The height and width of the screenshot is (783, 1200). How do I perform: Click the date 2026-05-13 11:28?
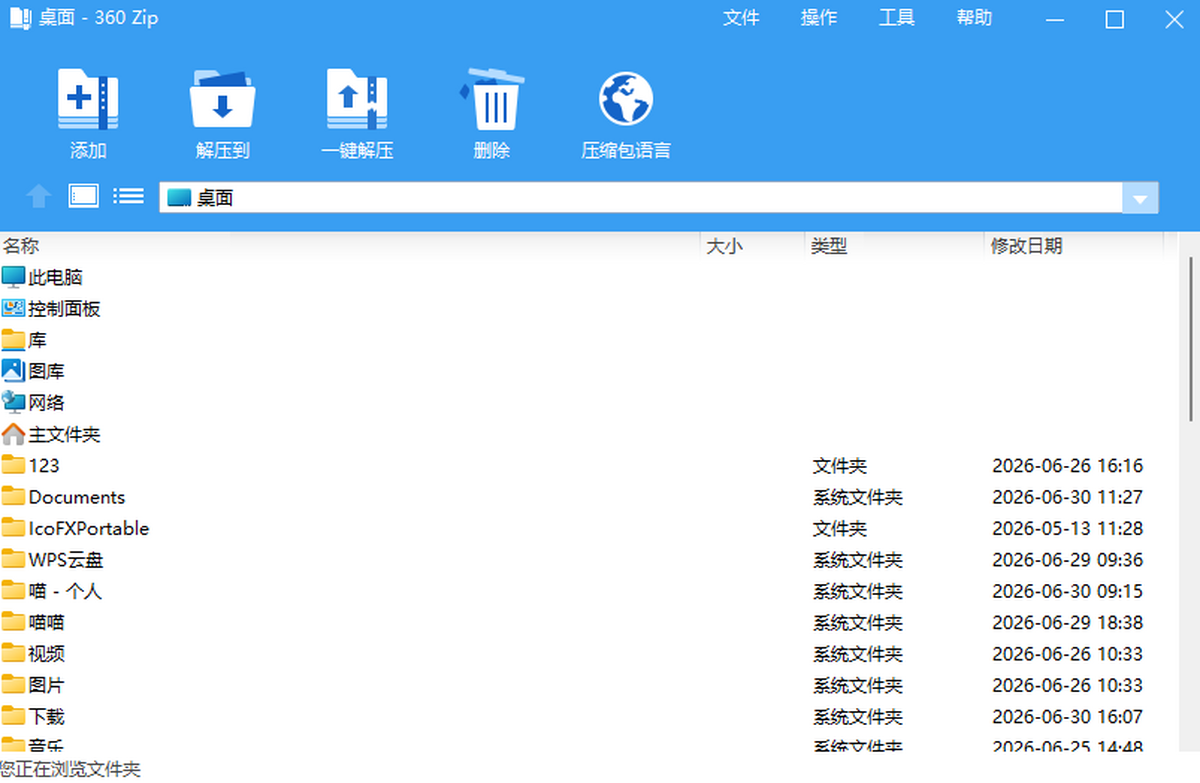tap(1067, 528)
